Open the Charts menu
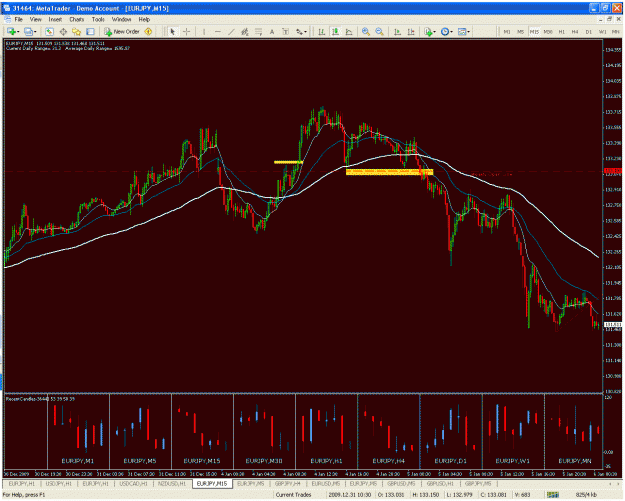The width and height of the screenshot is (625, 501). click(x=77, y=19)
